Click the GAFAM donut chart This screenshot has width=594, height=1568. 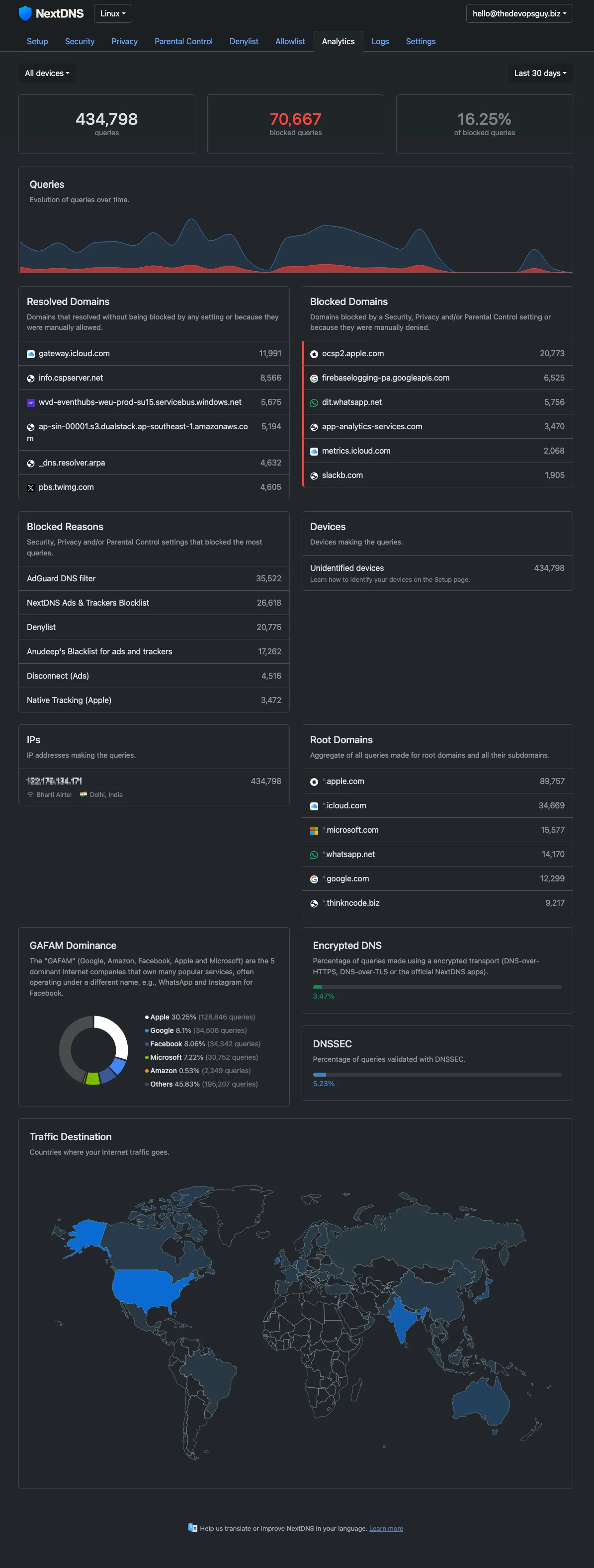(93, 1050)
